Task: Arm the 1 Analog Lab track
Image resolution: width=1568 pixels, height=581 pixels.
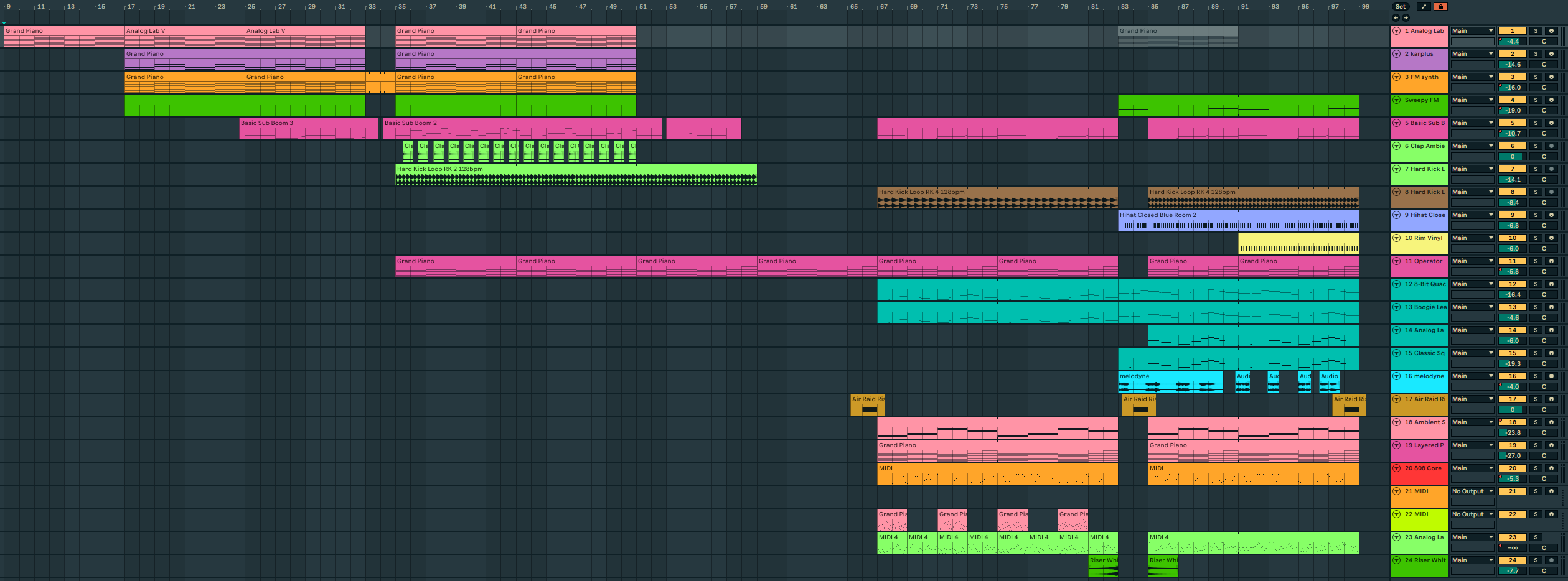Action: tap(1551, 31)
